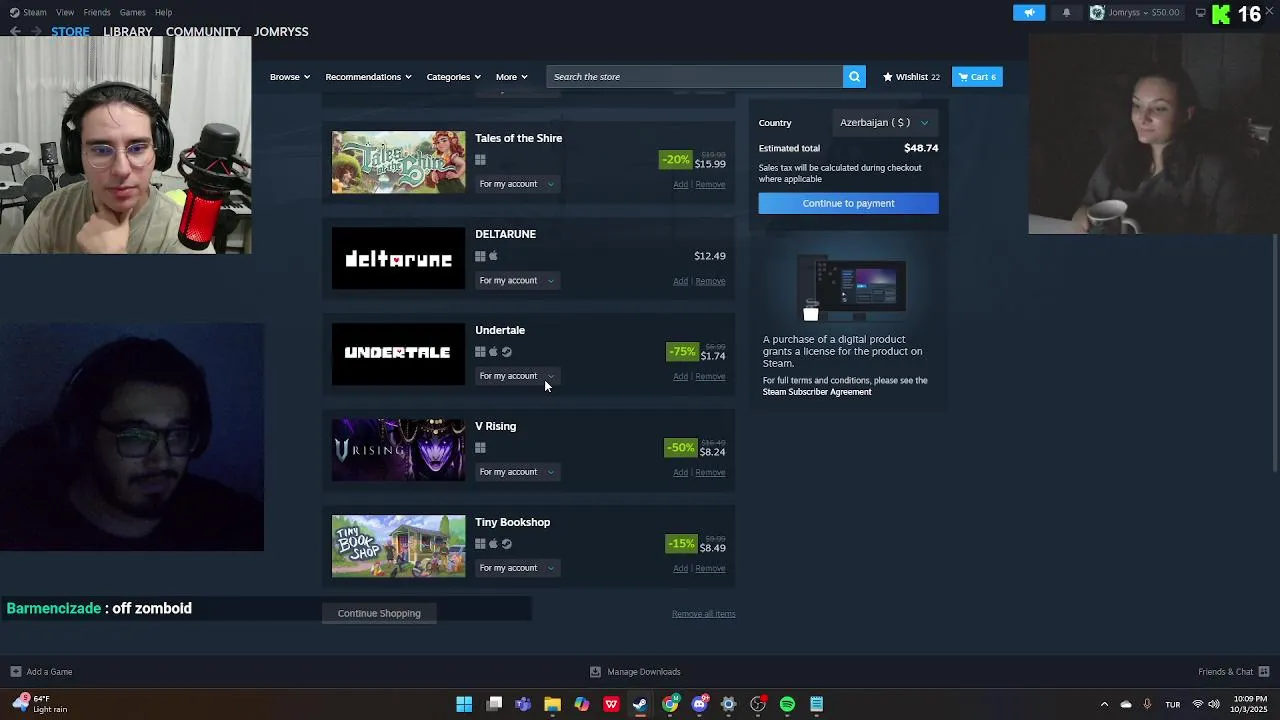Image resolution: width=1280 pixels, height=720 pixels.
Task: Show hidden tray icons chevron
Action: coord(1104,704)
